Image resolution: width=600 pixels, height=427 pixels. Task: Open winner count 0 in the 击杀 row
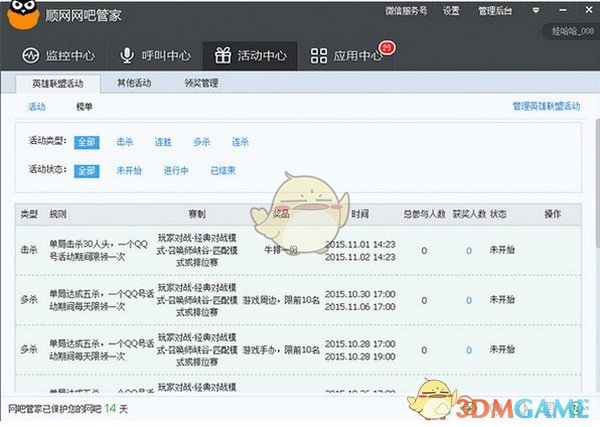(469, 251)
